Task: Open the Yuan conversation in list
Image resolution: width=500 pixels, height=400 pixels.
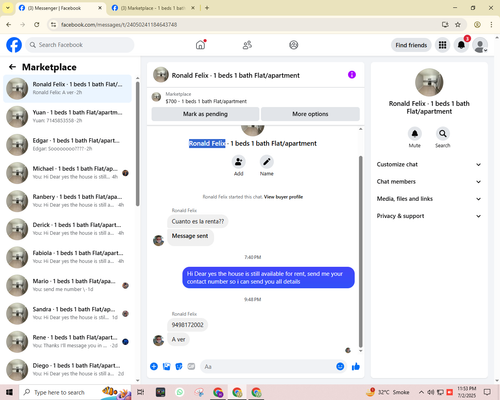Action: (68, 116)
